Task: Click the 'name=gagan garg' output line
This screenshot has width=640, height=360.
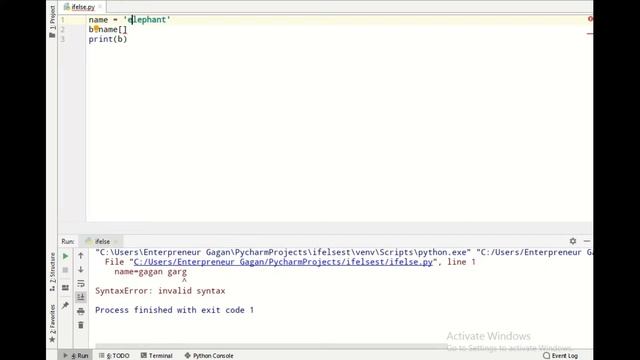Action: click(x=150, y=272)
